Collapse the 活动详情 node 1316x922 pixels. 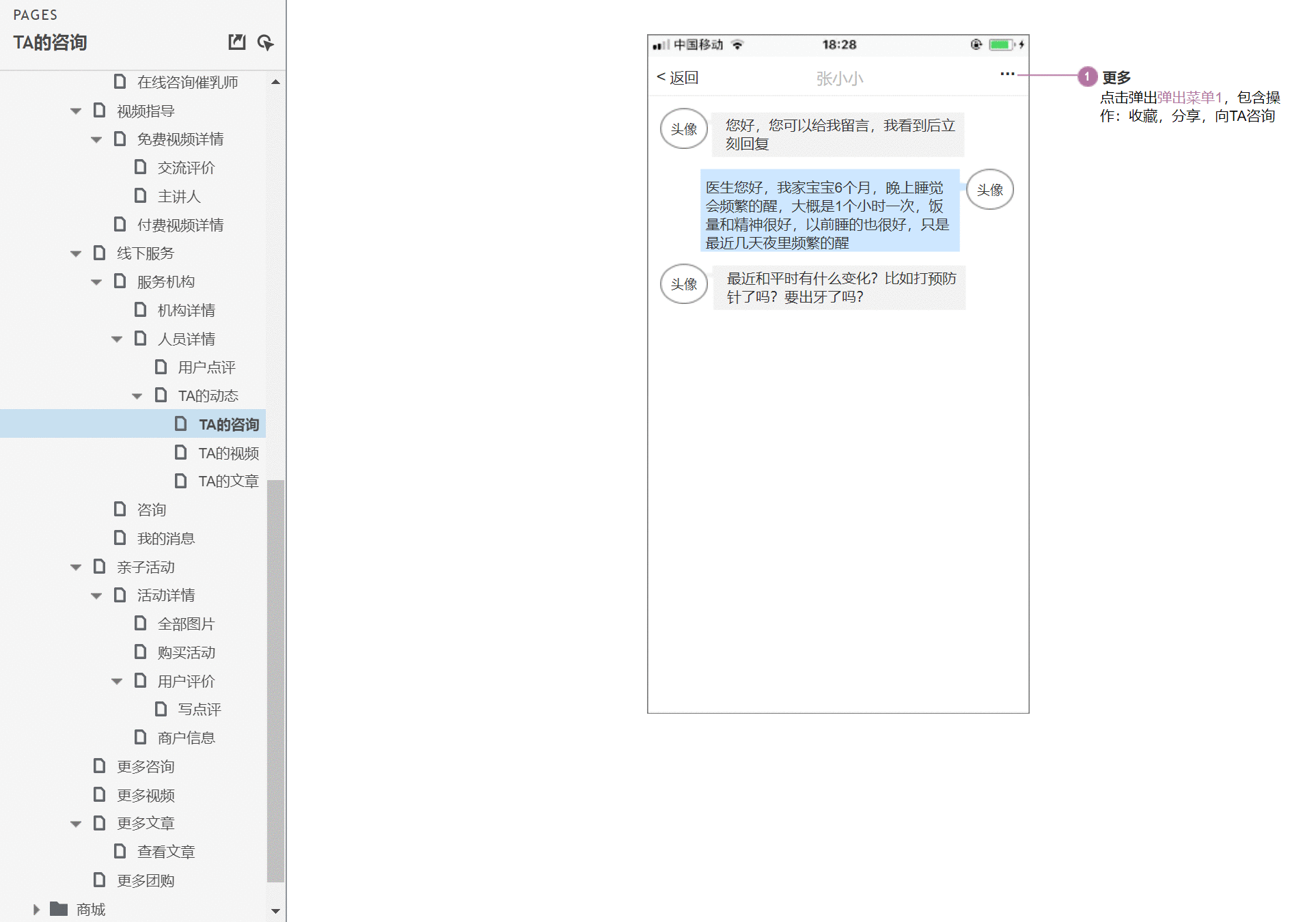[x=96, y=596]
